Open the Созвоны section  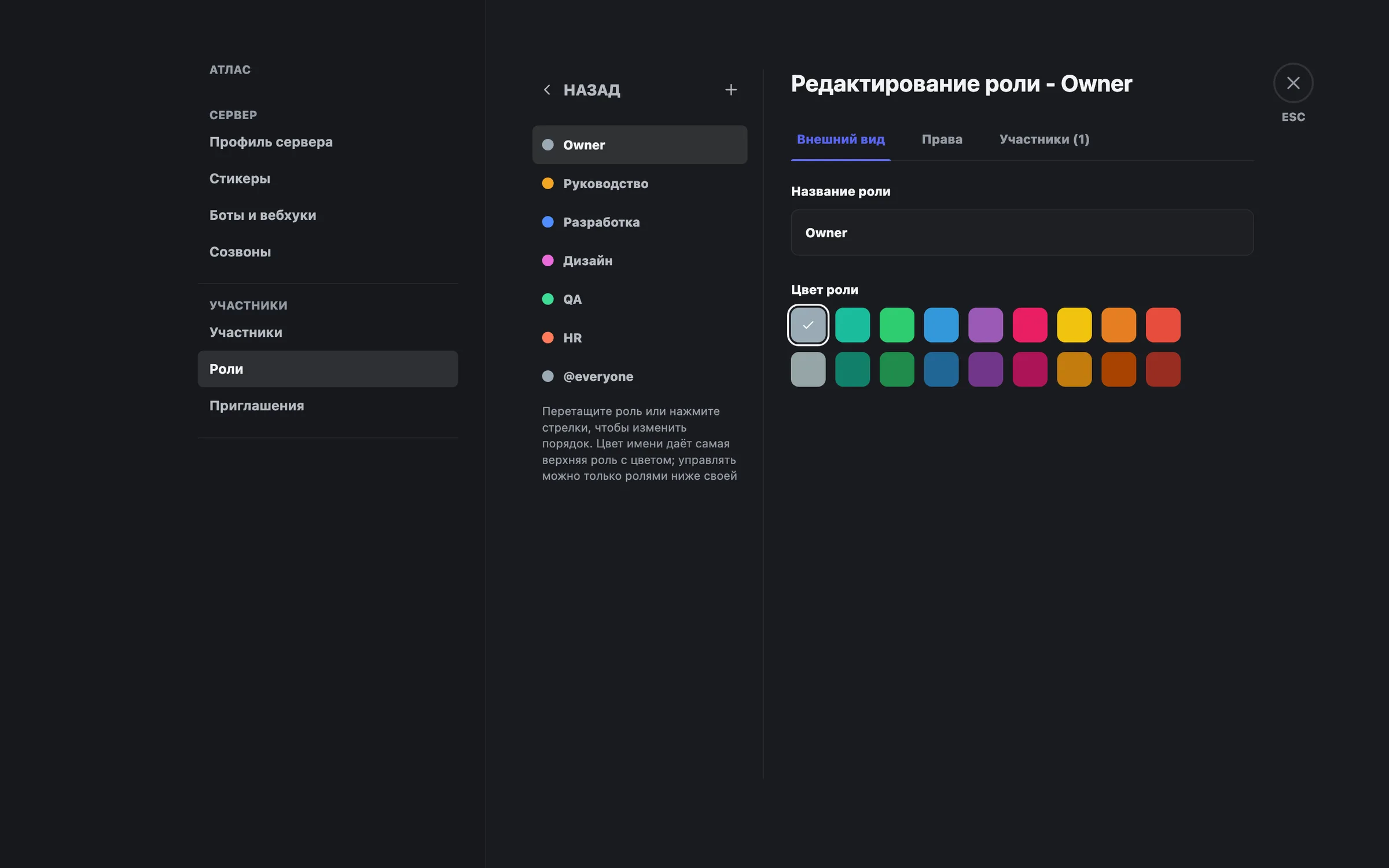(x=328, y=252)
